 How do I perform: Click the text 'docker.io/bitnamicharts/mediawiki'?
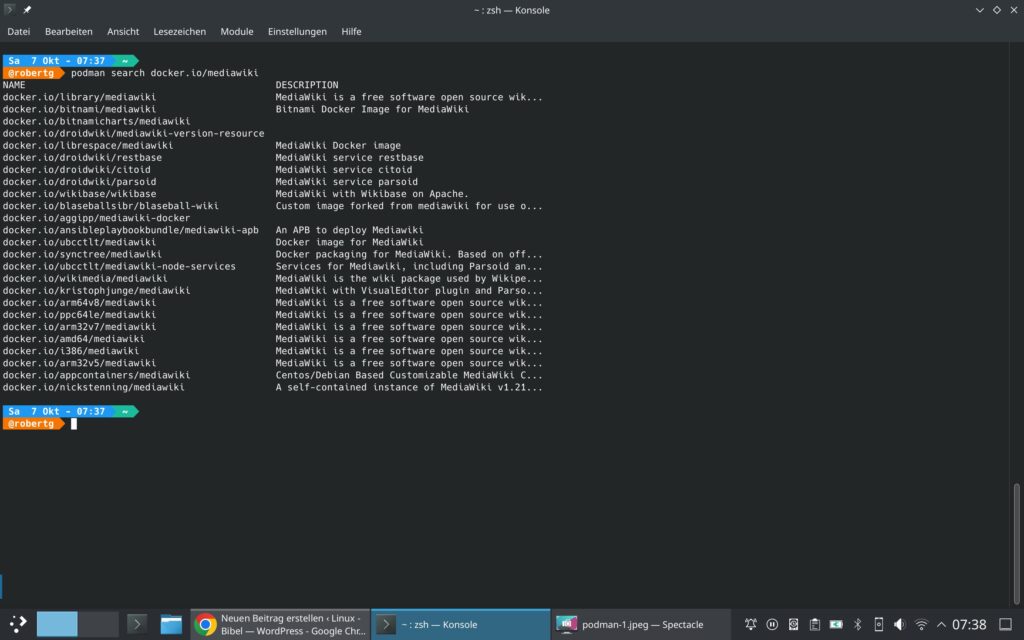(x=97, y=121)
